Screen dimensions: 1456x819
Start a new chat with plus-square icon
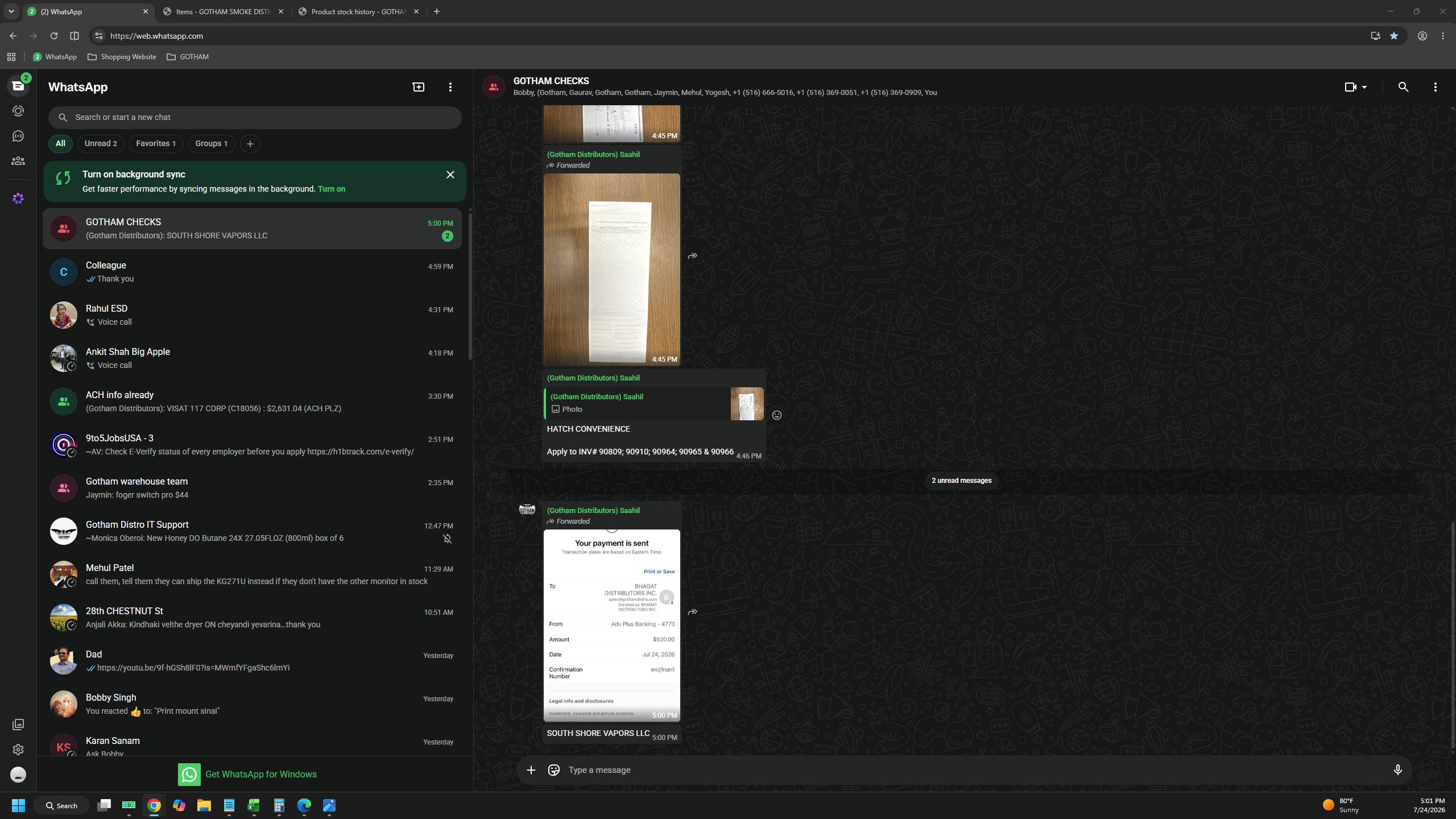[419, 87]
